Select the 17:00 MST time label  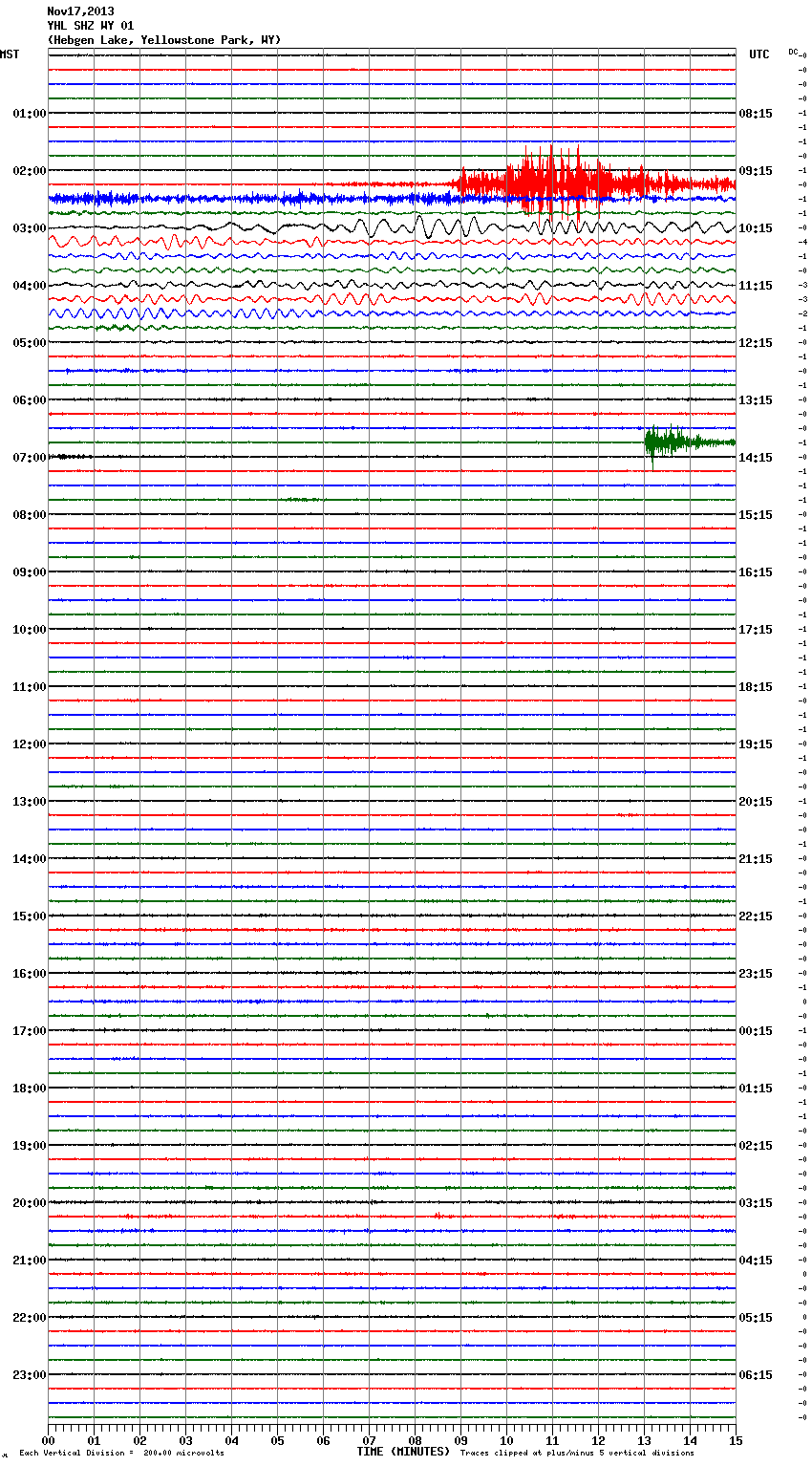(30, 1031)
